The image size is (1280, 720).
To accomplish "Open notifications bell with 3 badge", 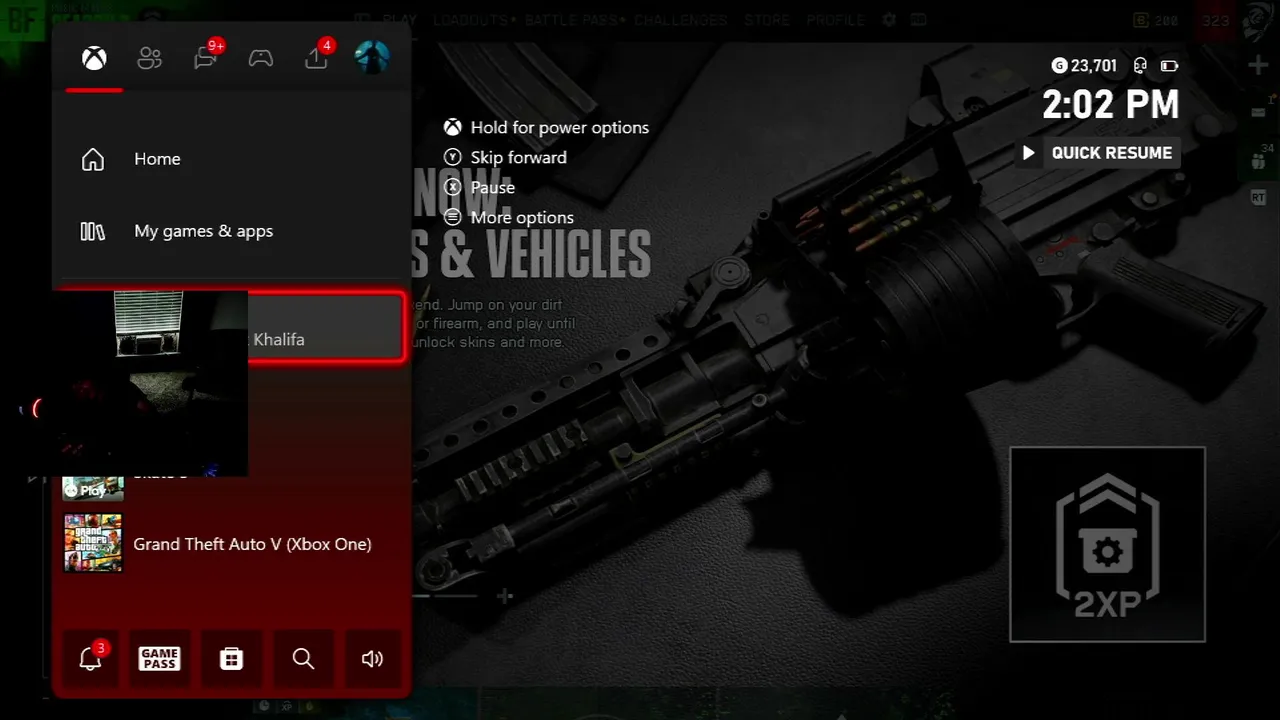I will tap(91, 657).
